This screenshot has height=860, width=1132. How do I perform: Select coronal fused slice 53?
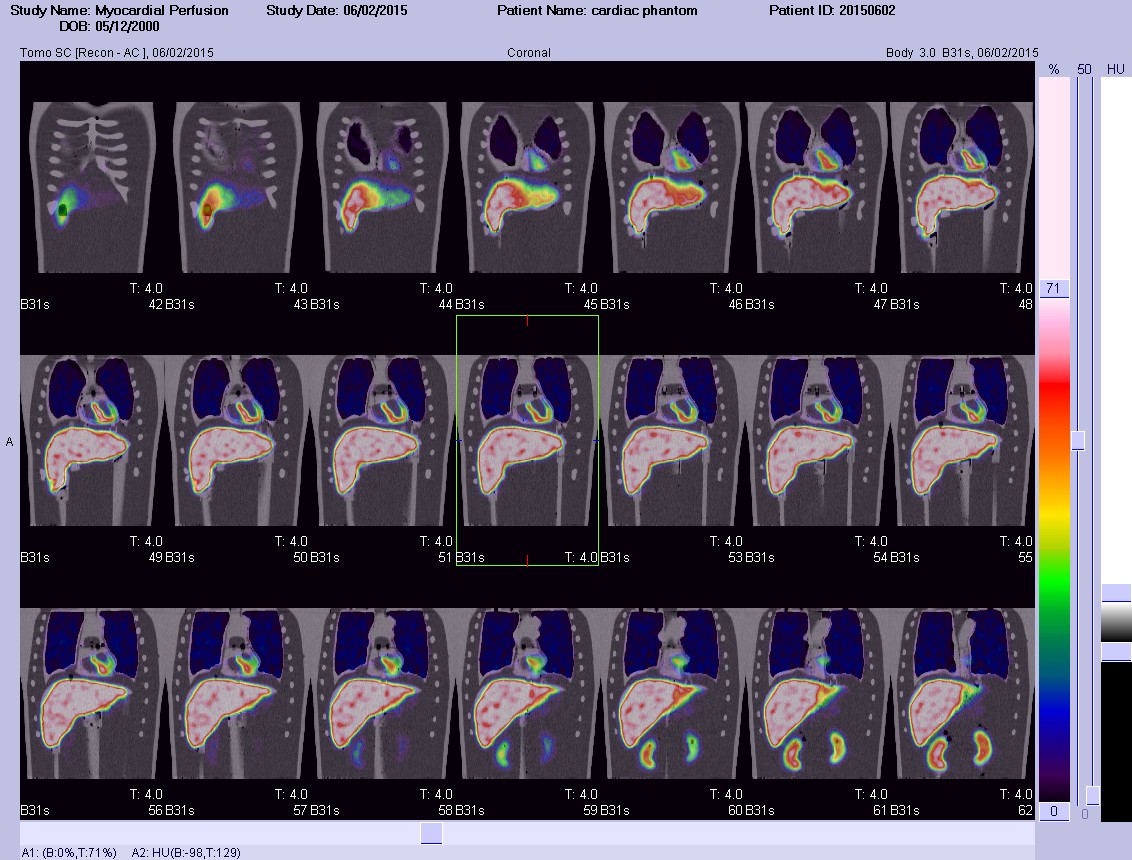pyautogui.click(x=672, y=440)
